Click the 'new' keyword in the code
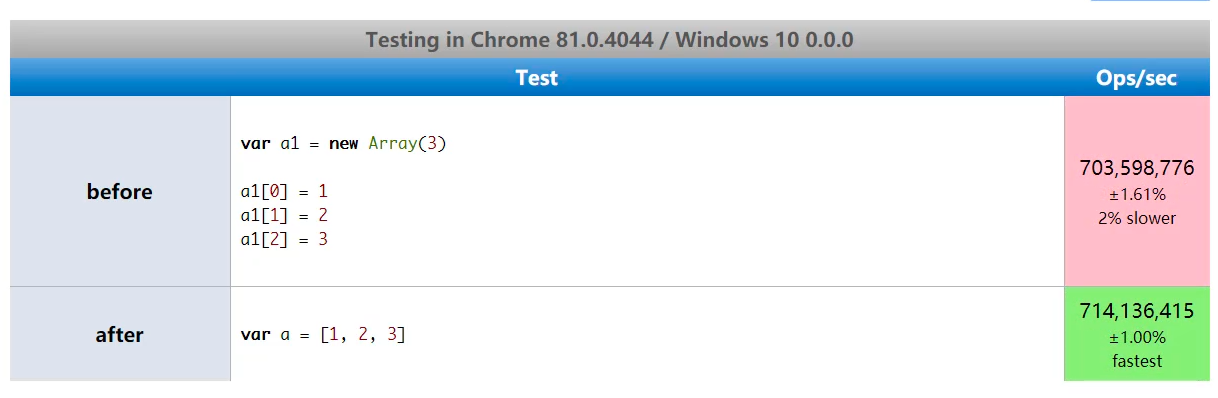1218x398 pixels. point(343,143)
